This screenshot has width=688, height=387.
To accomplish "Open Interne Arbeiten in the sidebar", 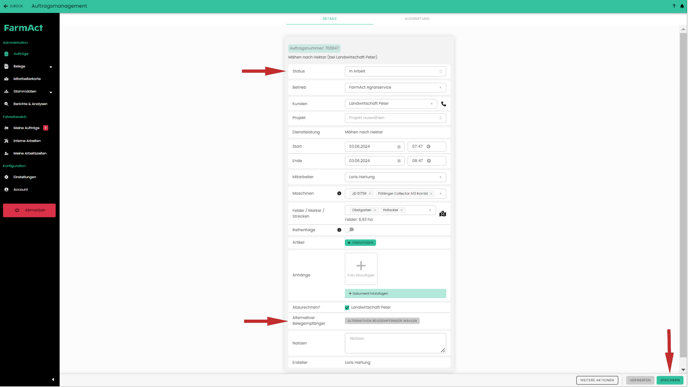I will click(27, 141).
